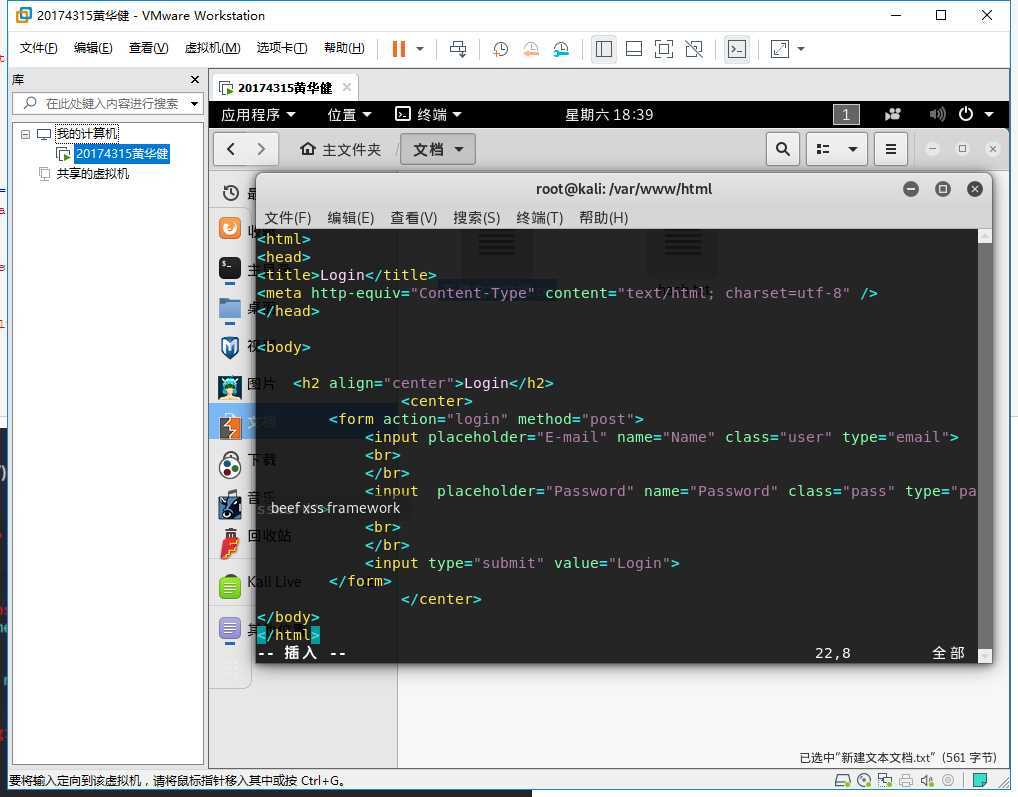Pause the virtual machine from VMware toolbar
1018x797 pixels.
click(x=399, y=49)
